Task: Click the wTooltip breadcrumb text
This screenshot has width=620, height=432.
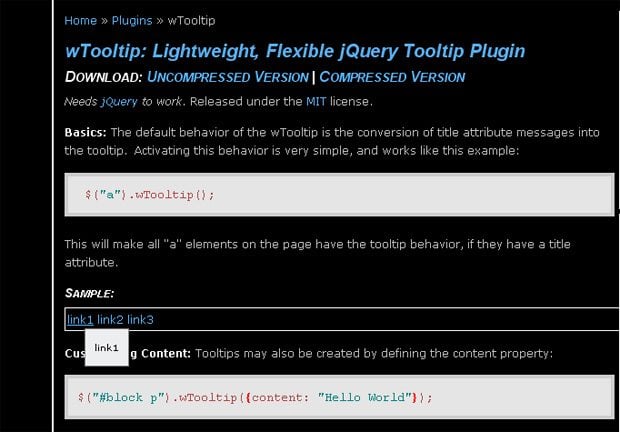Action: pyautogui.click(x=191, y=20)
